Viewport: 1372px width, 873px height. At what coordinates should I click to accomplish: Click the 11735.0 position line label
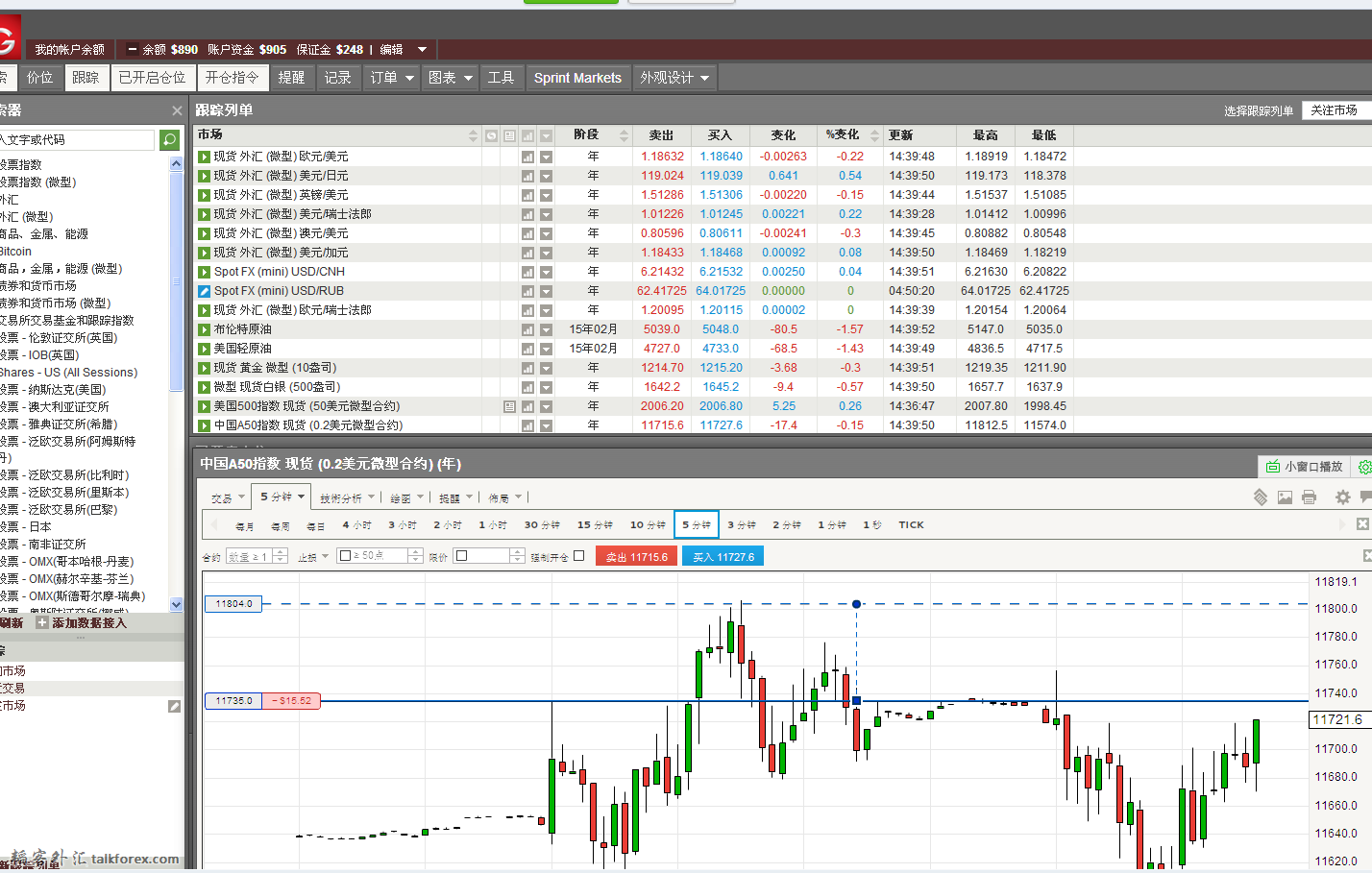pos(233,701)
